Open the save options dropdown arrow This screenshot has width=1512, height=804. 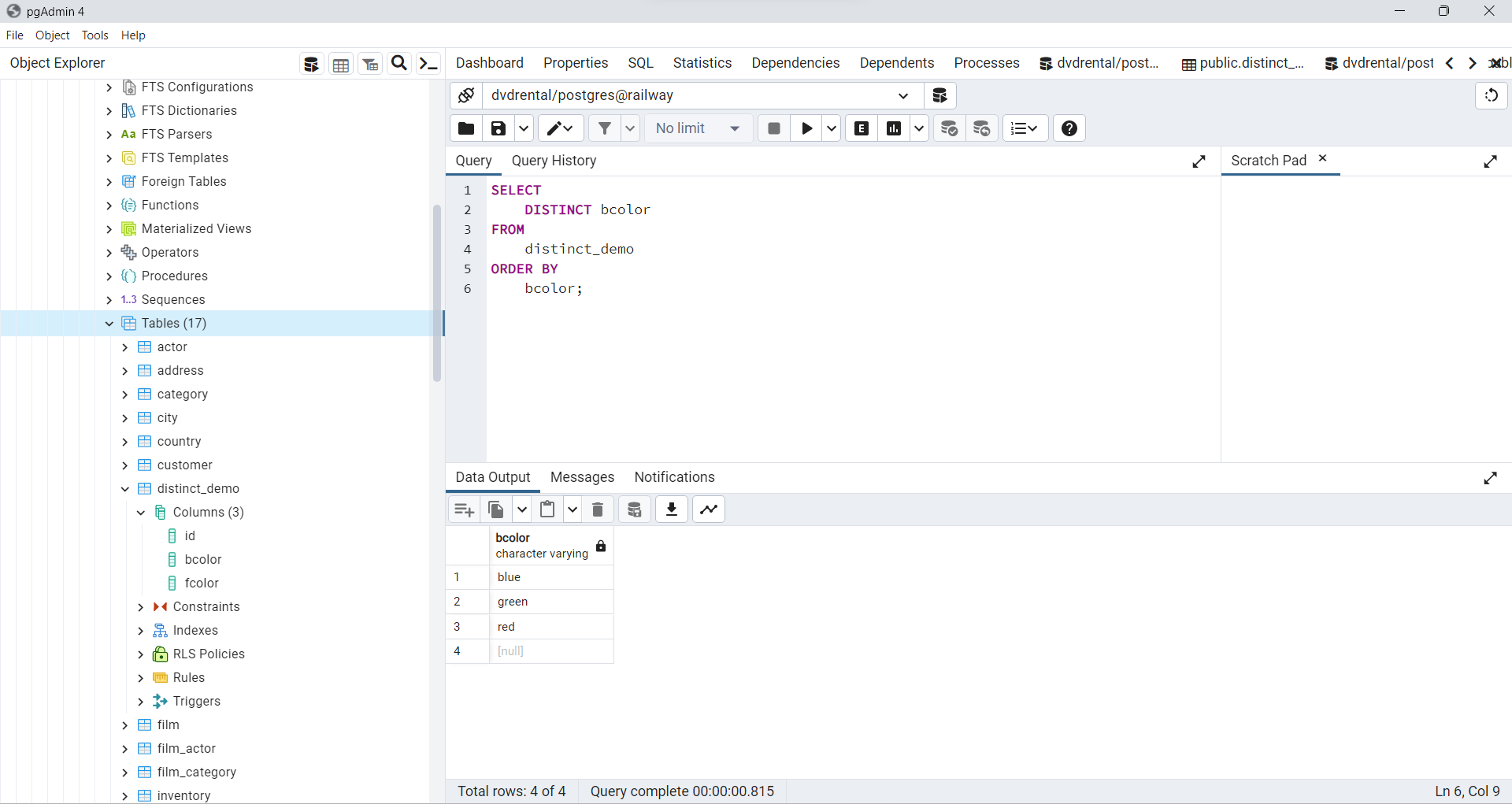pos(524,128)
